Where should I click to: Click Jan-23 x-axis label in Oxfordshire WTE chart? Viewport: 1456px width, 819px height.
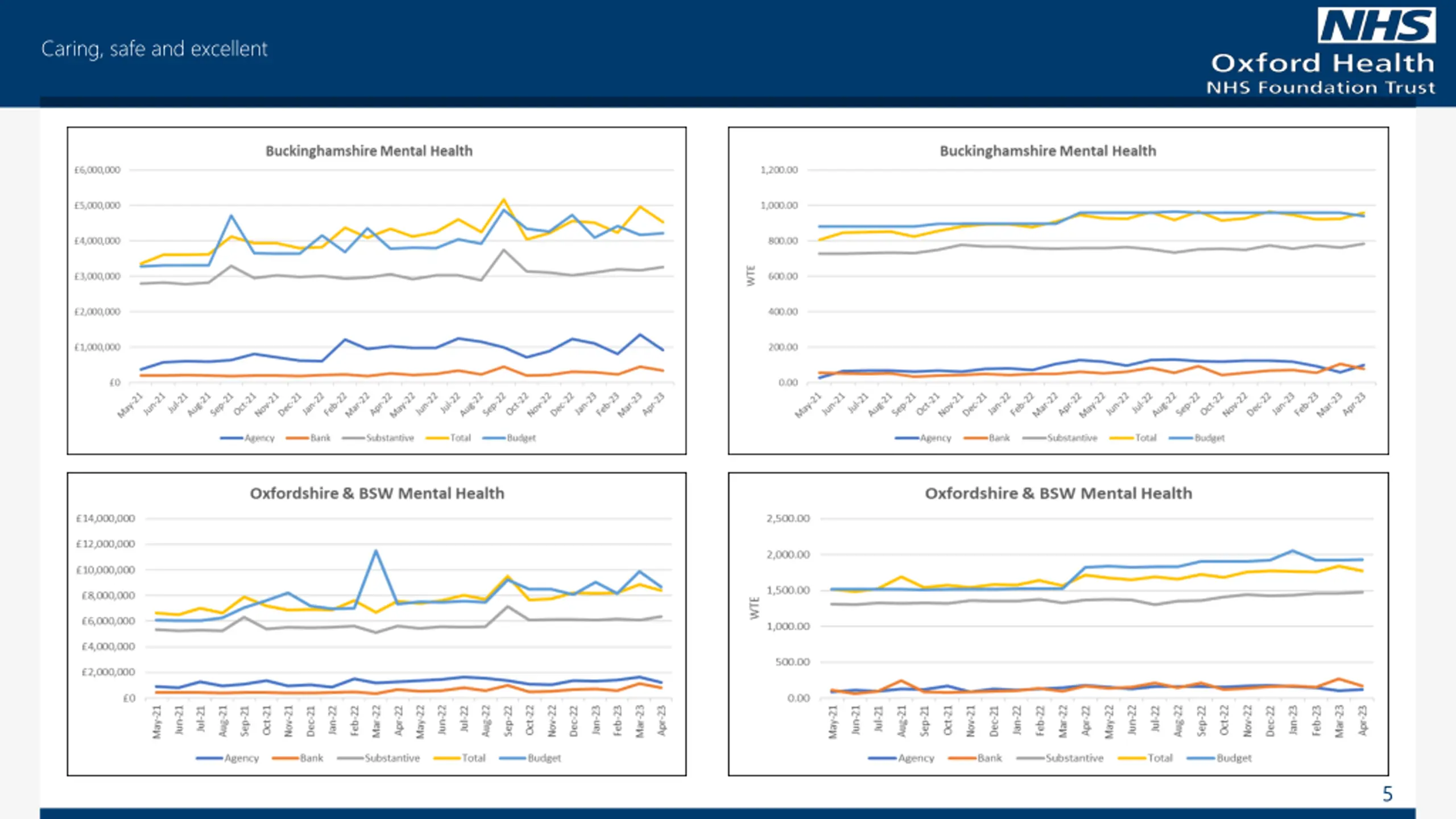[x=1293, y=720]
